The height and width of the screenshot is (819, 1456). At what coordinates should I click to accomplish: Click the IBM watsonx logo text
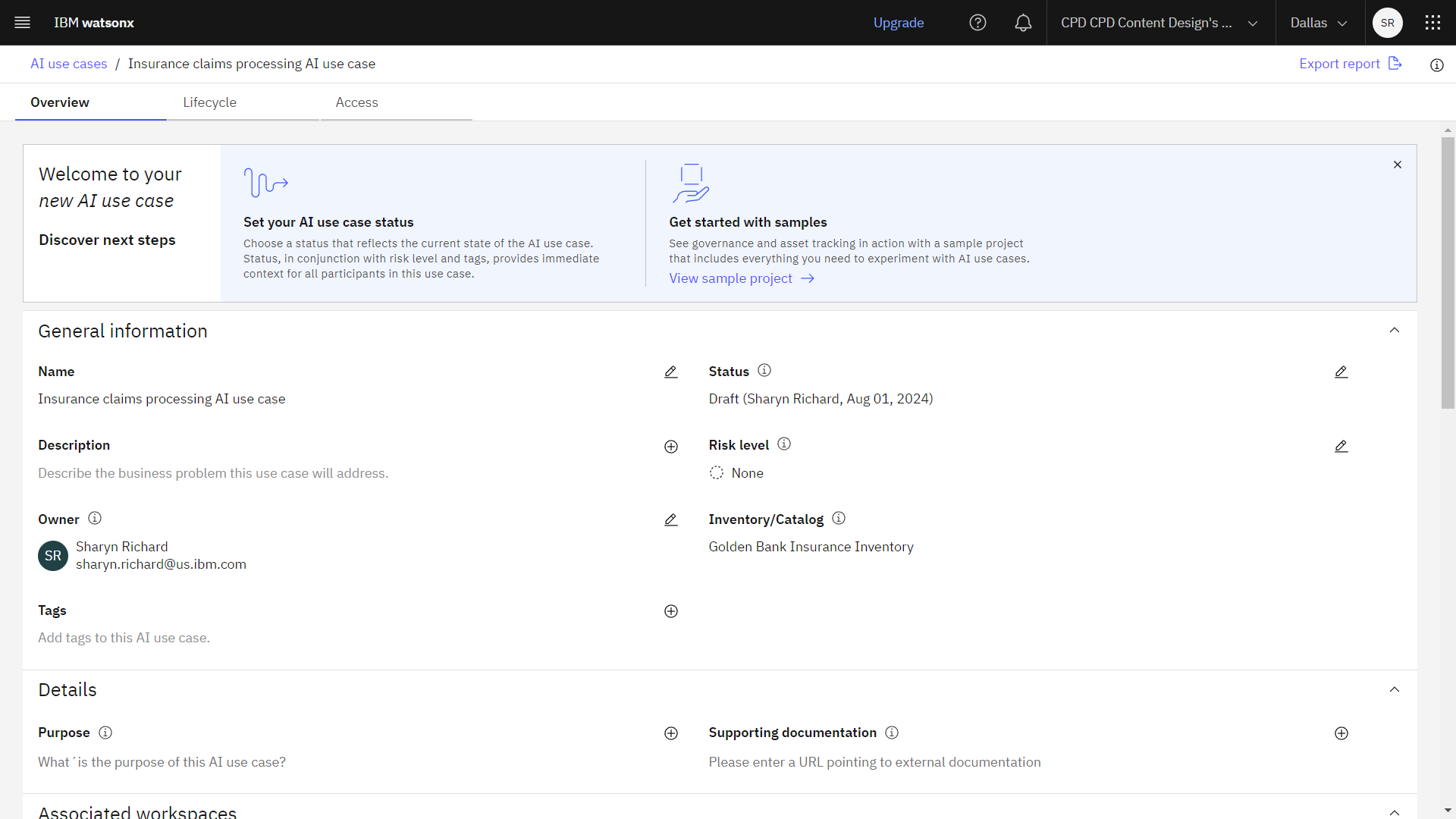tap(94, 23)
